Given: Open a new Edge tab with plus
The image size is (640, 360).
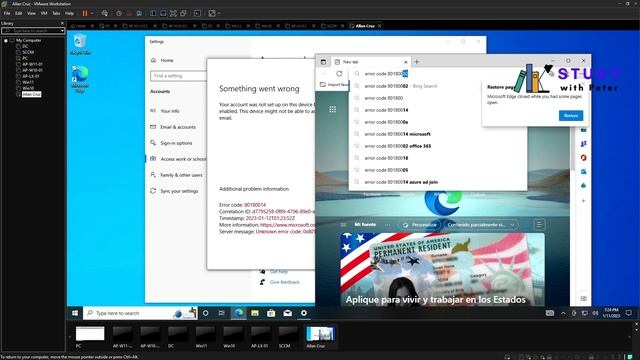Looking at the screenshot, I should (417, 62).
